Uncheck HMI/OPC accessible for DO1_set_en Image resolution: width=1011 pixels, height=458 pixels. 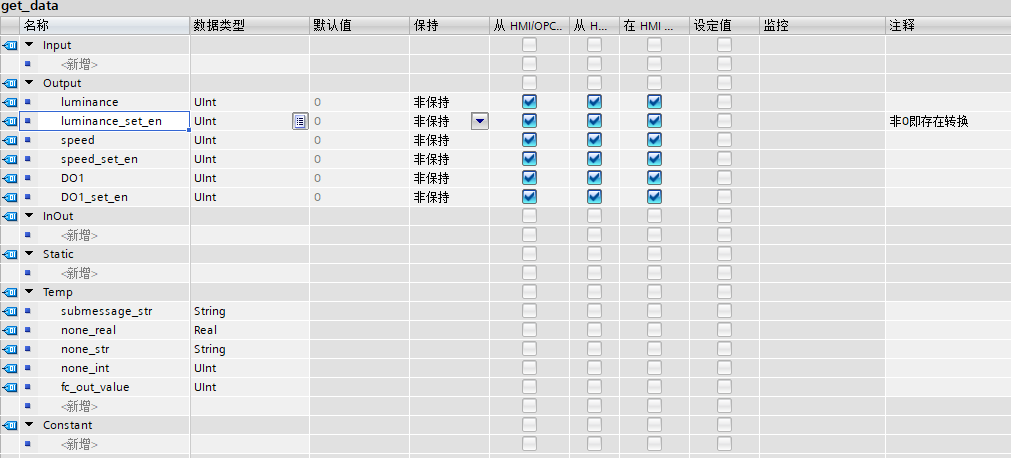[529, 197]
